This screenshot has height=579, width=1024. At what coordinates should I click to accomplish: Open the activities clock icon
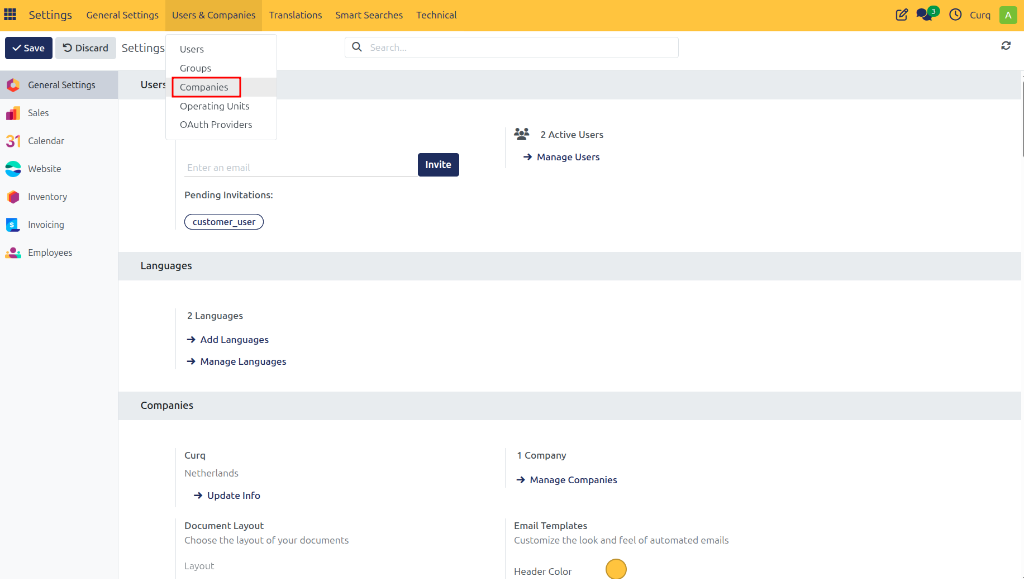click(x=955, y=14)
